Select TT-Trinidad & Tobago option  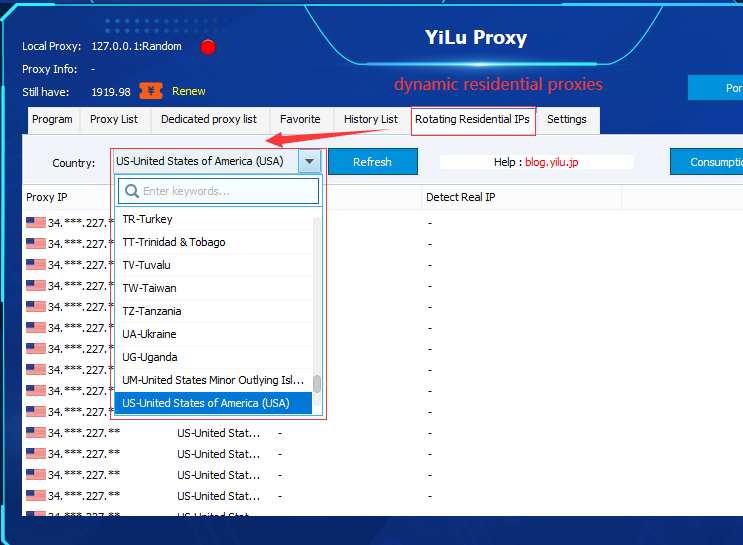pyautogui.click(x=173, y=242)
